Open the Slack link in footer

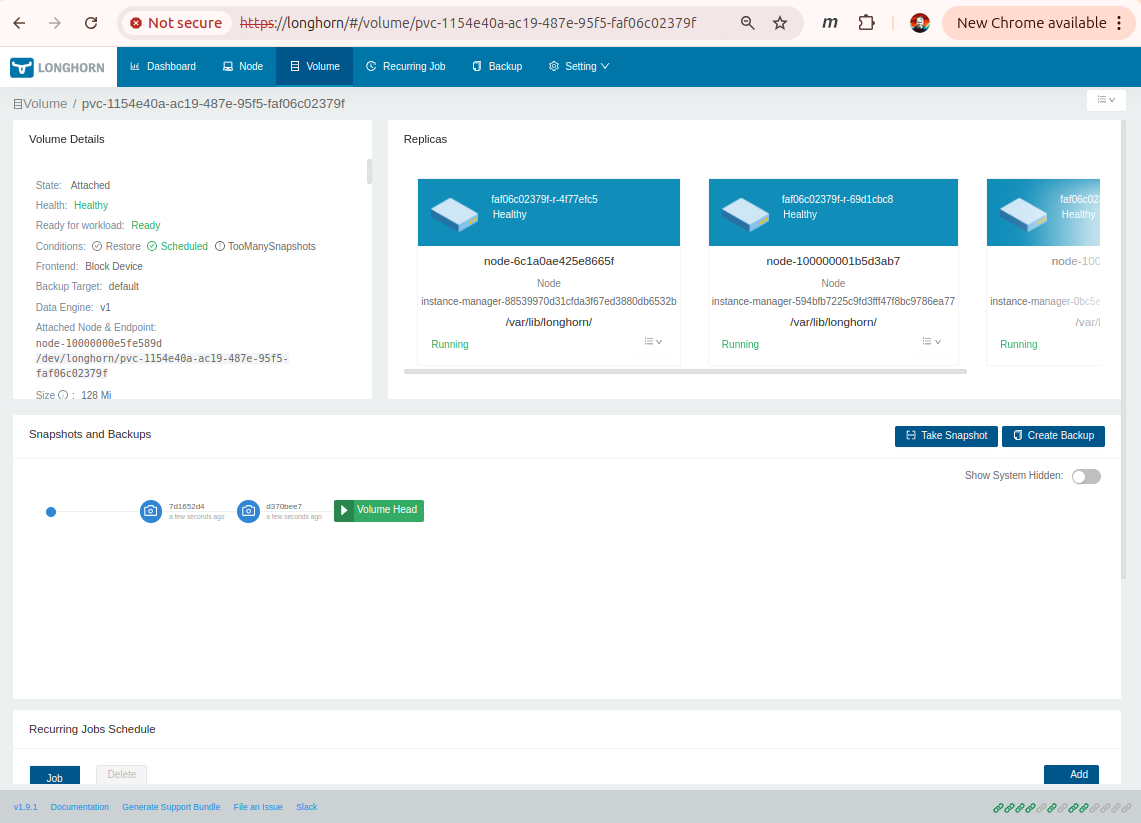(x=306, y=807)
